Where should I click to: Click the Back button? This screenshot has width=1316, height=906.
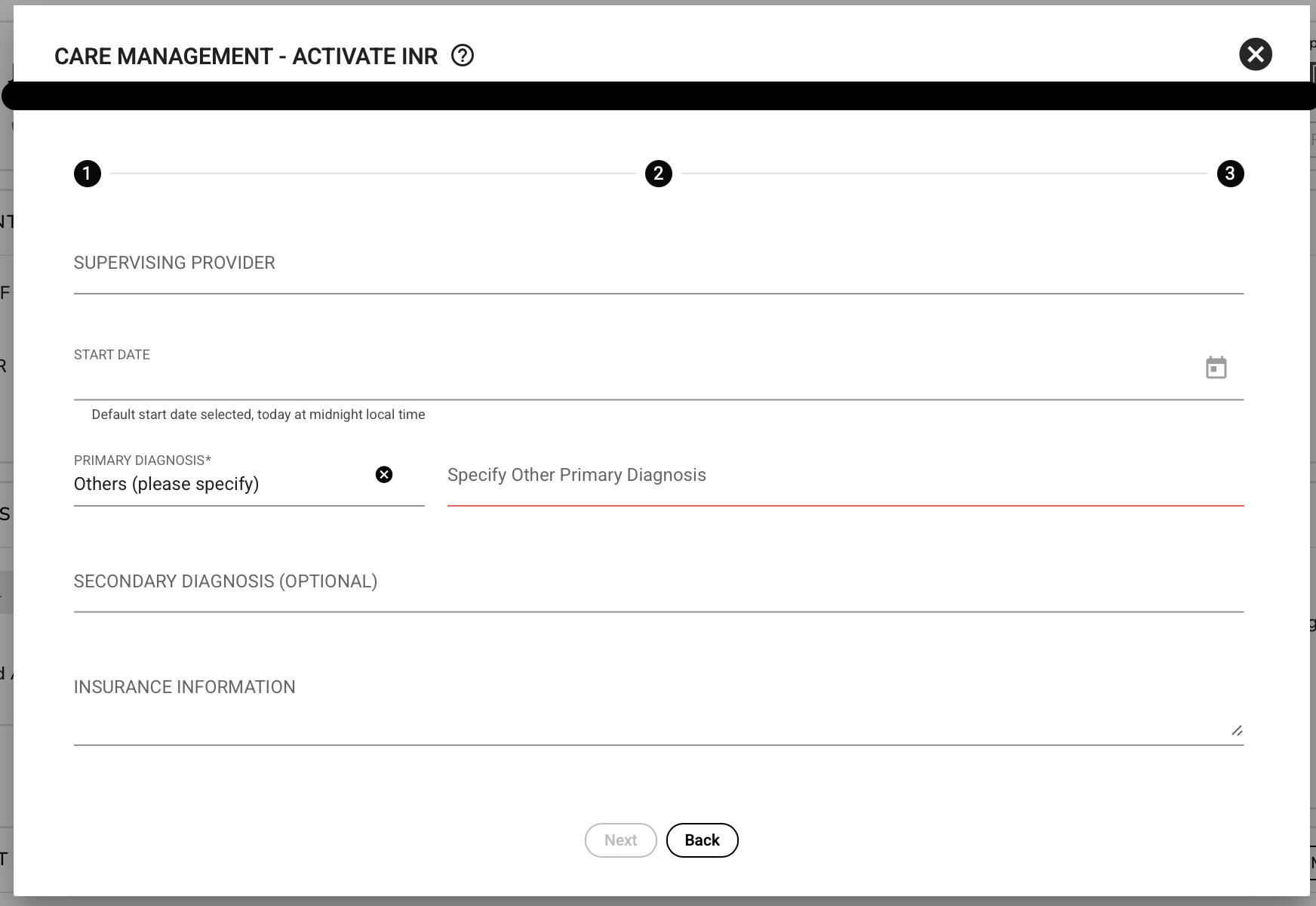702,840
